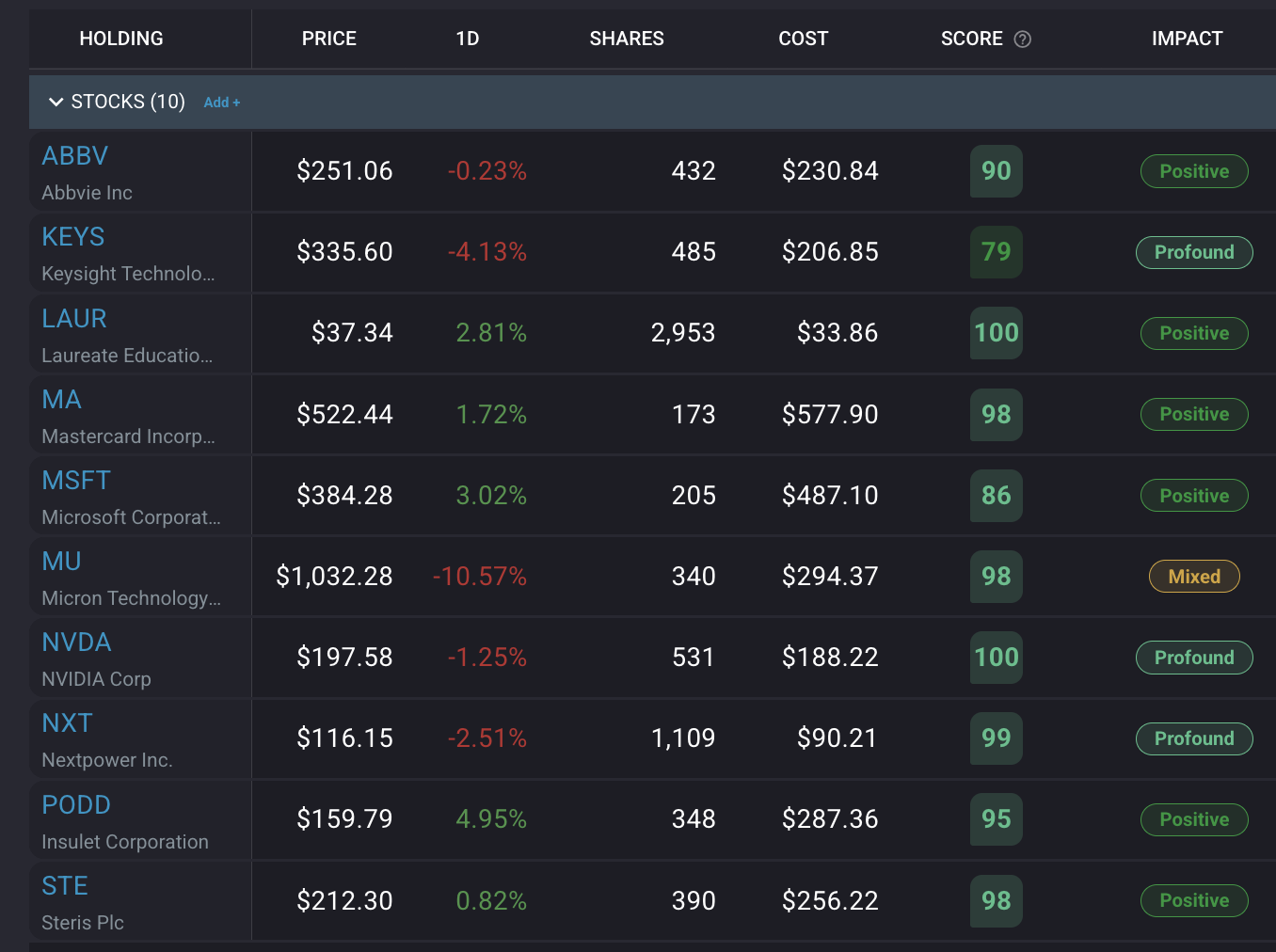Click the $1,032.28 price for MU
This screenshot has height=952, width=1276.
pyautogui.click(x=334, y=577)
